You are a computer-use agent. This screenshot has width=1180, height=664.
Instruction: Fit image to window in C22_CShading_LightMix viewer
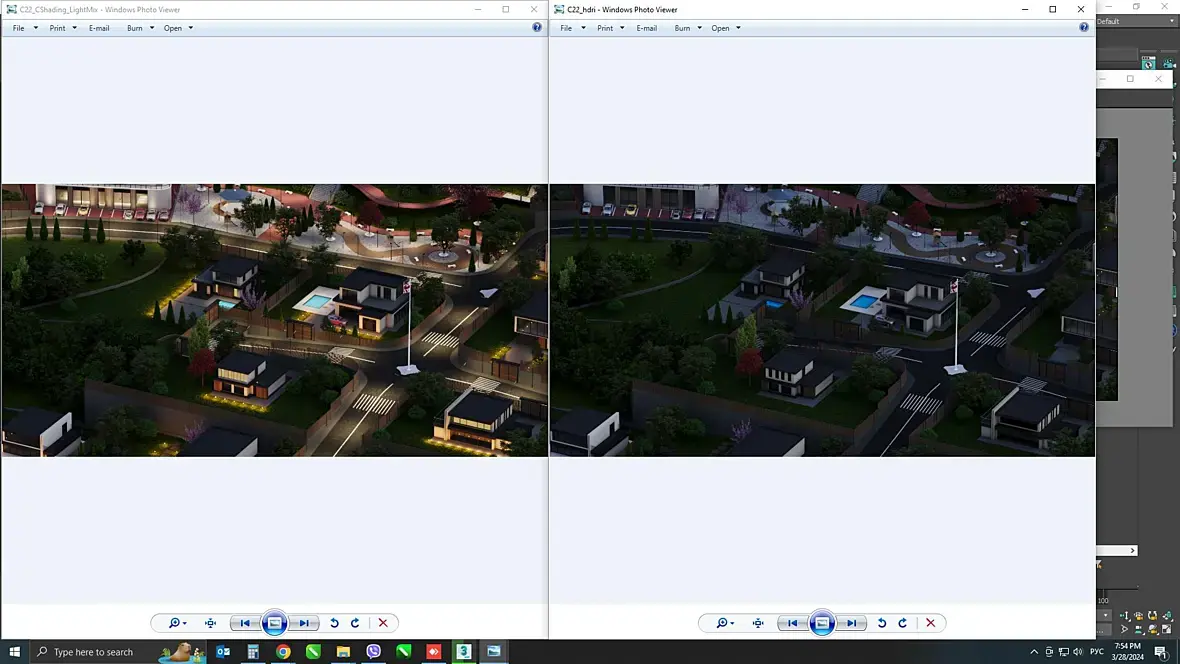click(211, 623)
